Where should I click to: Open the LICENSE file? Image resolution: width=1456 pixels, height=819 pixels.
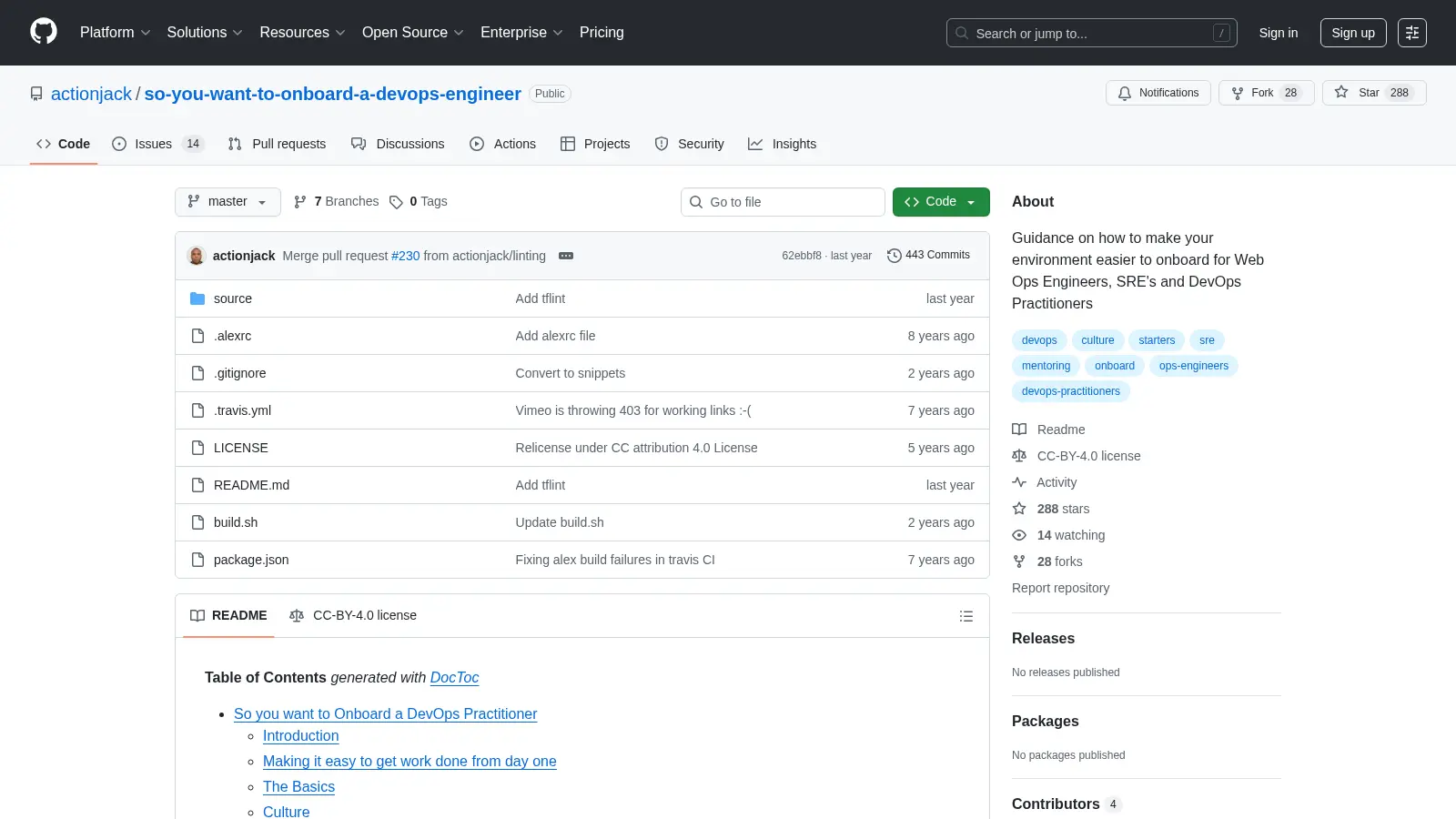241,448
